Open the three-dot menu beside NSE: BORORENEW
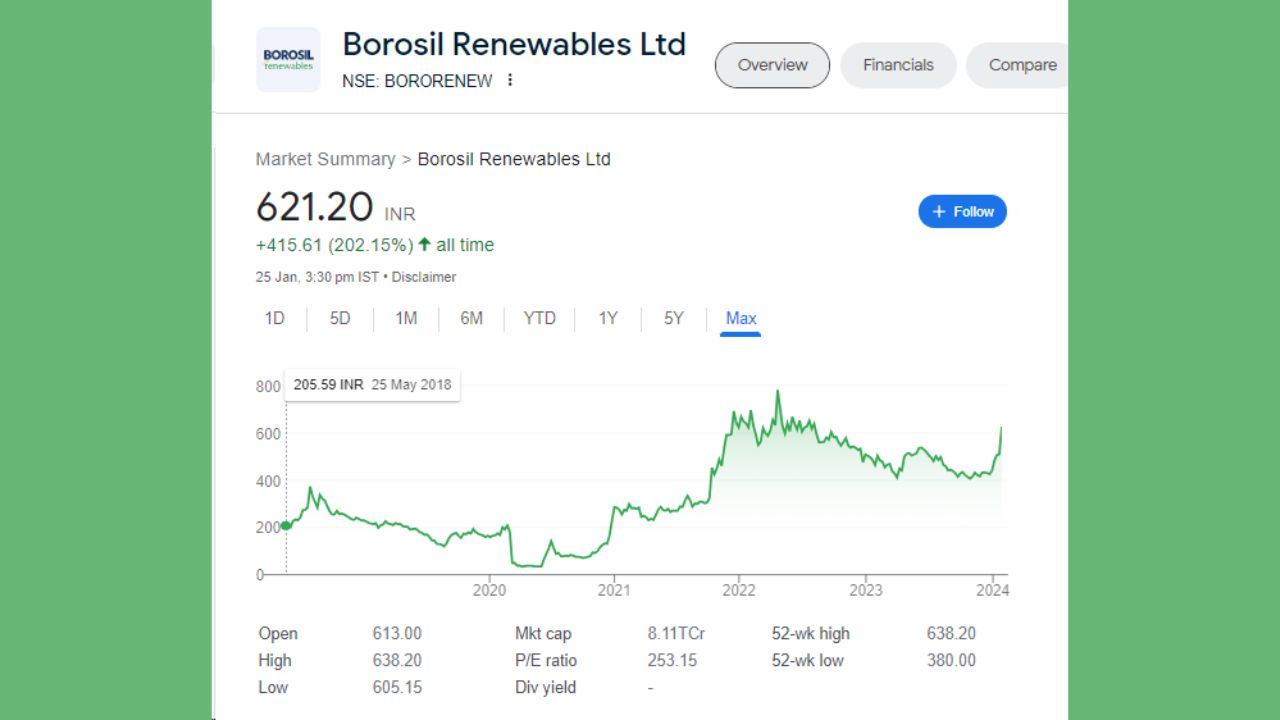Viewport: 1280px width, 720px height. (x=510, y=80)
